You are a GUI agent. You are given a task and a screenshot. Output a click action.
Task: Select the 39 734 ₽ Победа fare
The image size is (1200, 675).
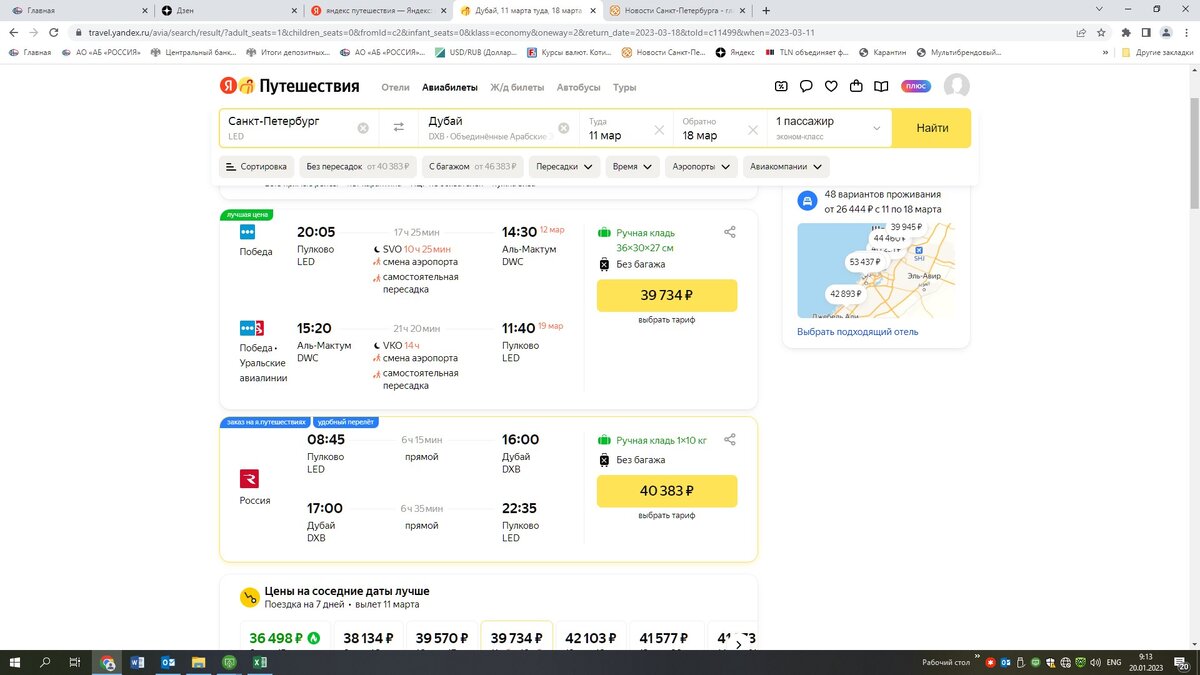tap(667, 295)
